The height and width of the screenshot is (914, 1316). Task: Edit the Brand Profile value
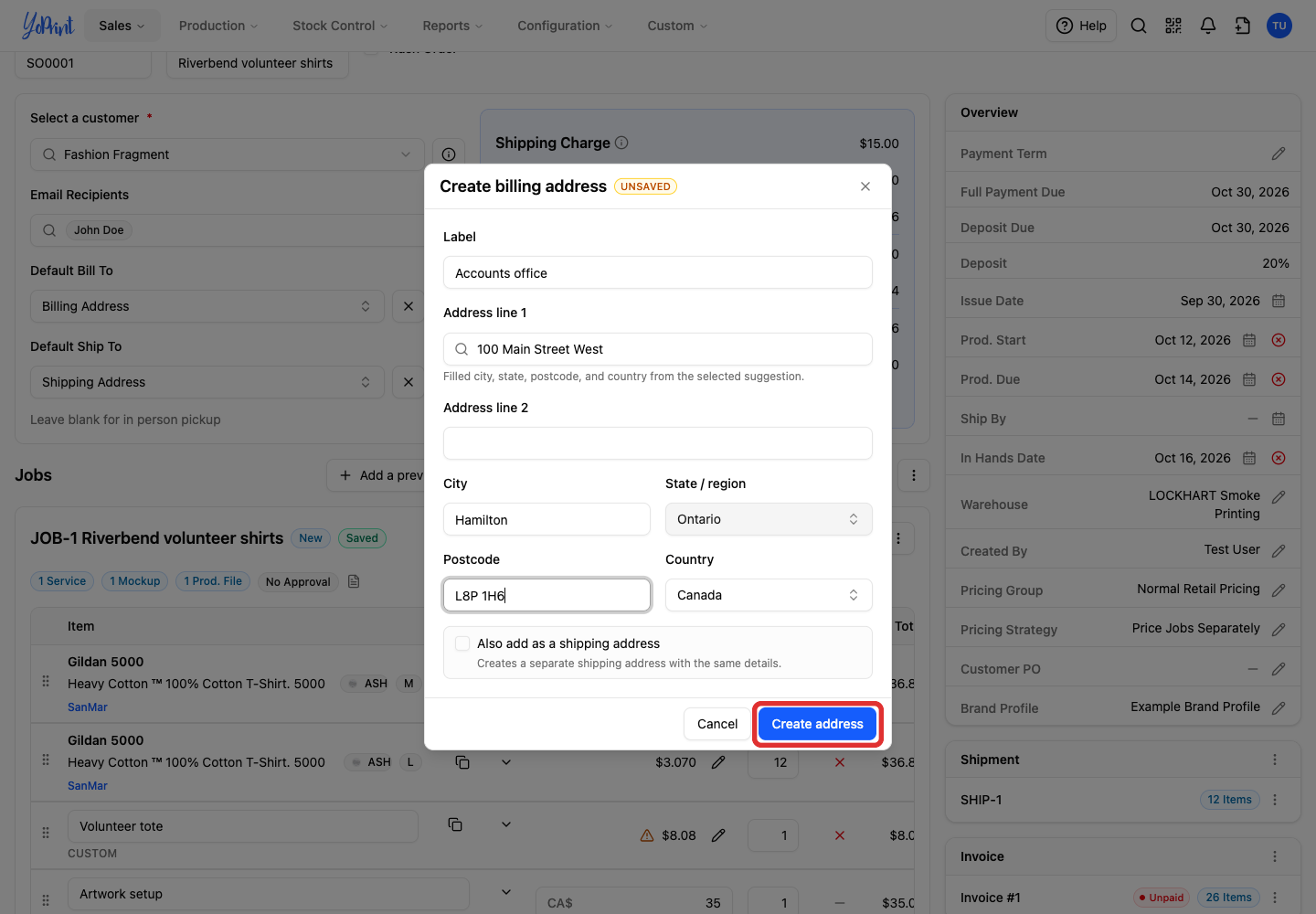[x=1279, y=708]
